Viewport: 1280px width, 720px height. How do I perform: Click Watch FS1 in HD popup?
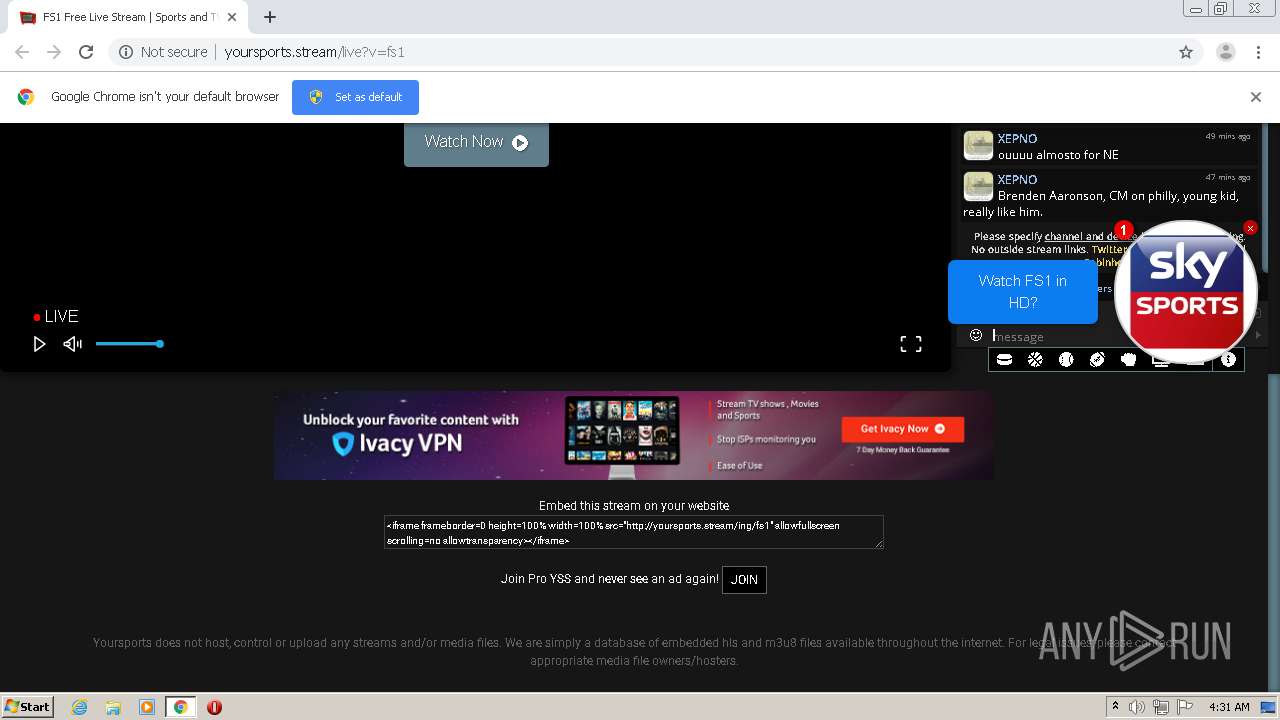click(1022, 291)
